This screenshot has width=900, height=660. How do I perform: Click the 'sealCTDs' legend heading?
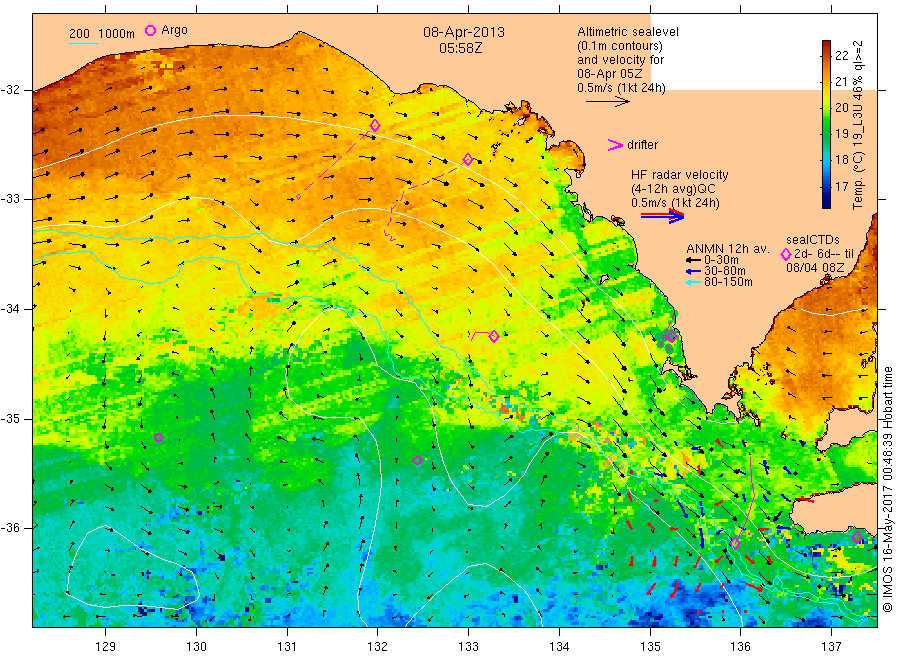point(813,240)
